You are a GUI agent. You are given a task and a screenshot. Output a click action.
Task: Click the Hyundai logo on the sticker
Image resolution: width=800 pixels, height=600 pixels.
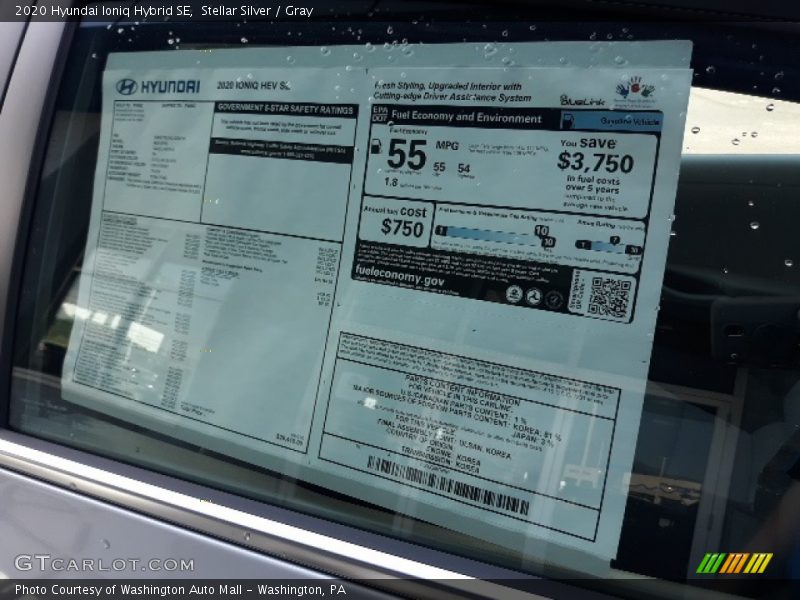point(128,85)
